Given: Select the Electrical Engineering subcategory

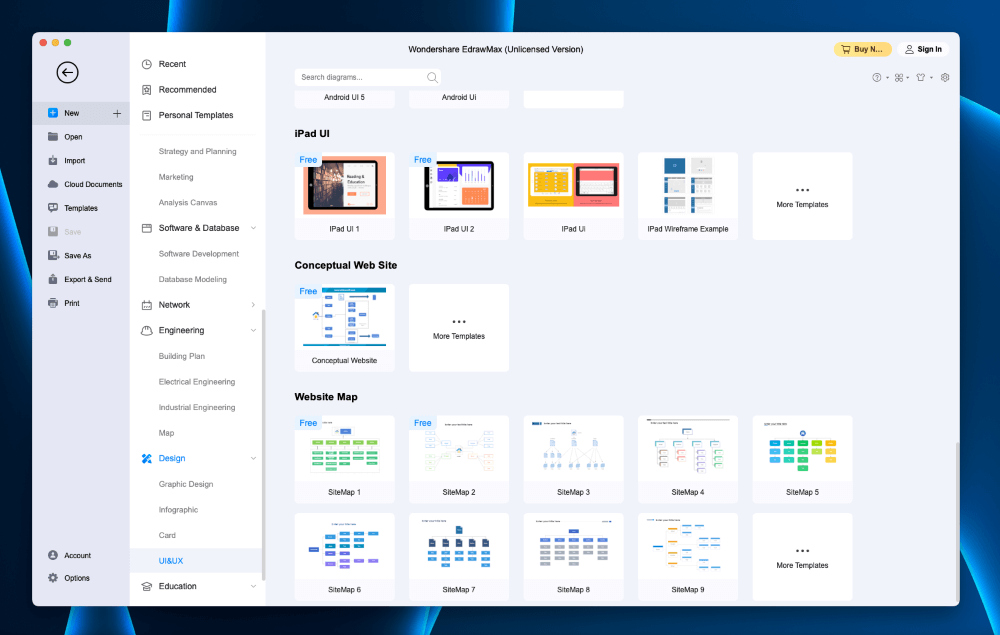Looking at the screenshot, I should click(196, 382).
